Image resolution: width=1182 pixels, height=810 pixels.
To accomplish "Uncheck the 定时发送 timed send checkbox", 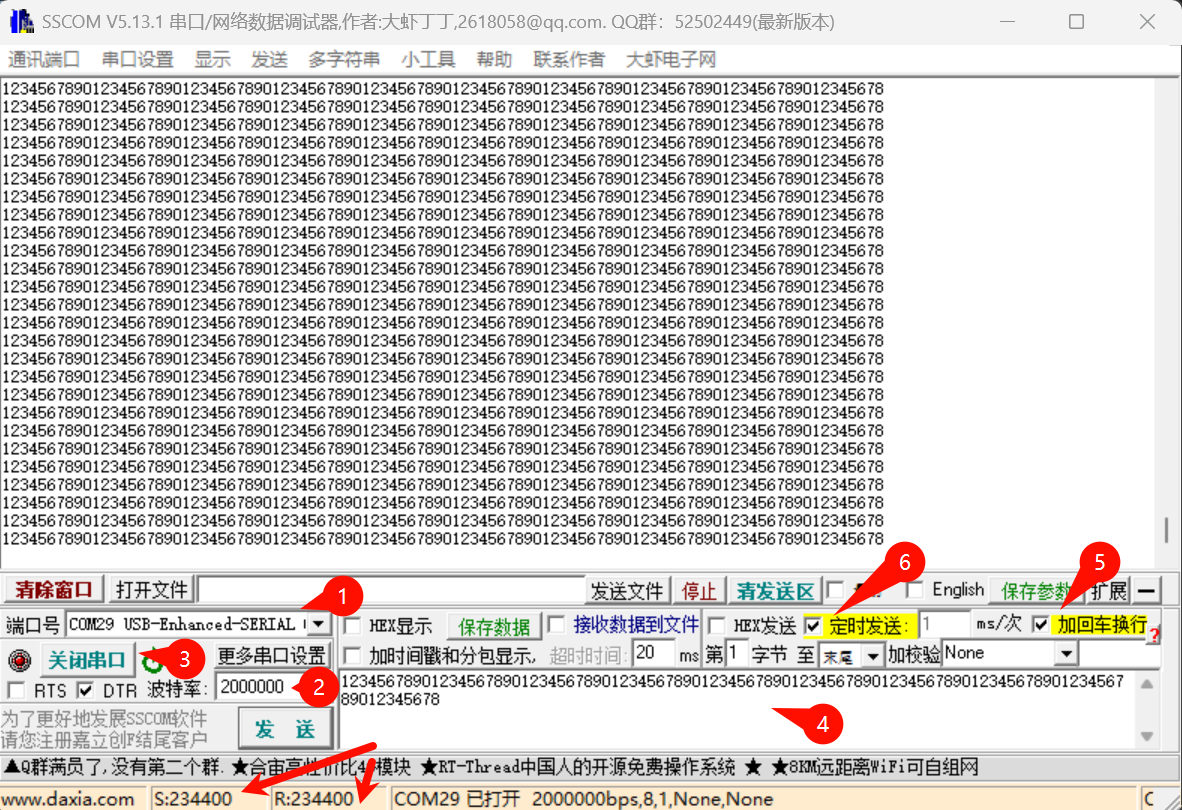I will pyautogui.click(x=813, y=625).
